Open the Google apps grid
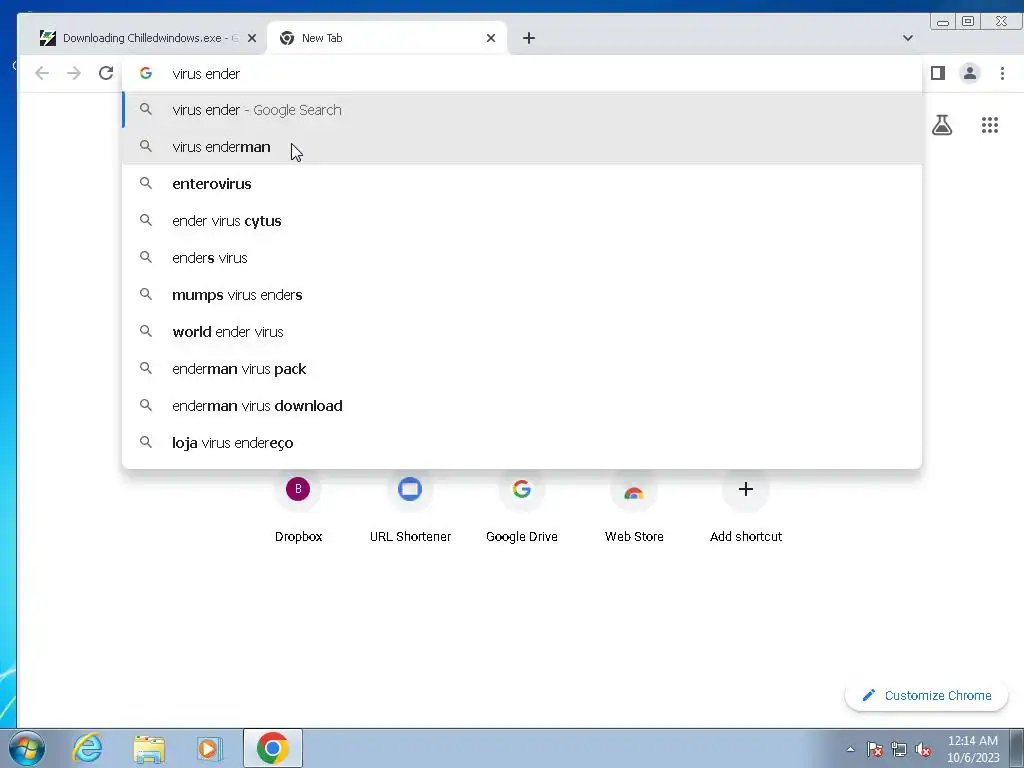 coord(989,125)
